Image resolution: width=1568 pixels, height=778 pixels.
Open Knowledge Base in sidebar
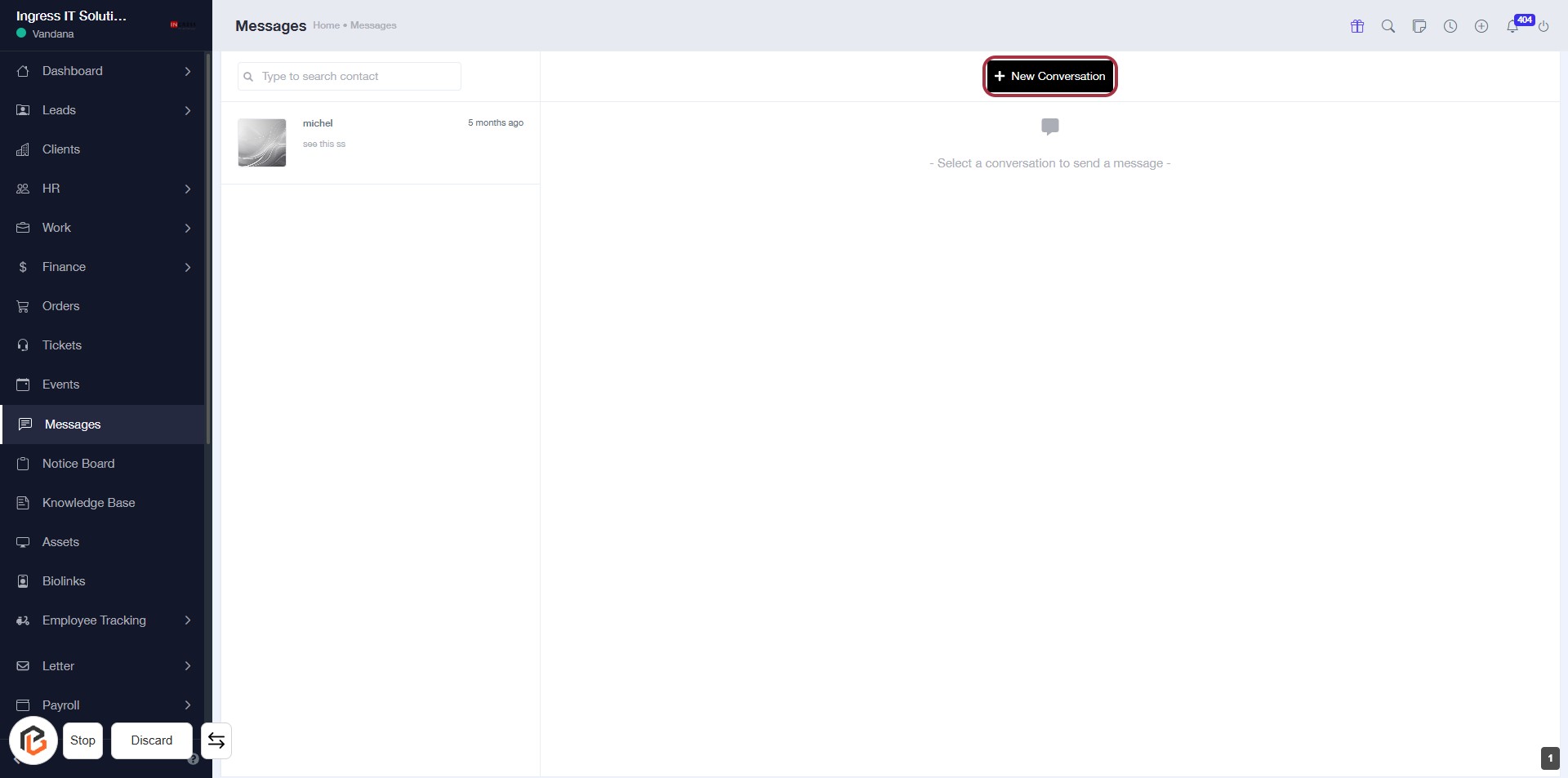(x=88, y=503)
